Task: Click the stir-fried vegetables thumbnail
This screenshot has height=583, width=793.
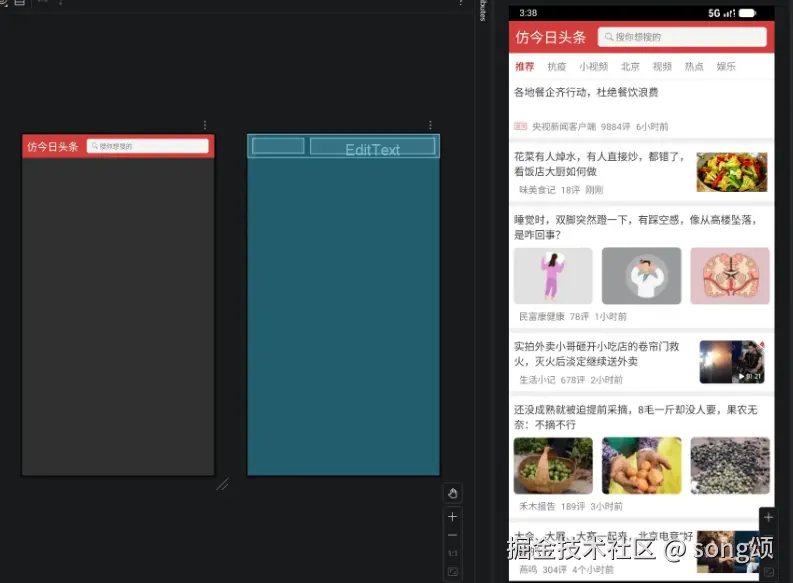Action: coord(732,172)
